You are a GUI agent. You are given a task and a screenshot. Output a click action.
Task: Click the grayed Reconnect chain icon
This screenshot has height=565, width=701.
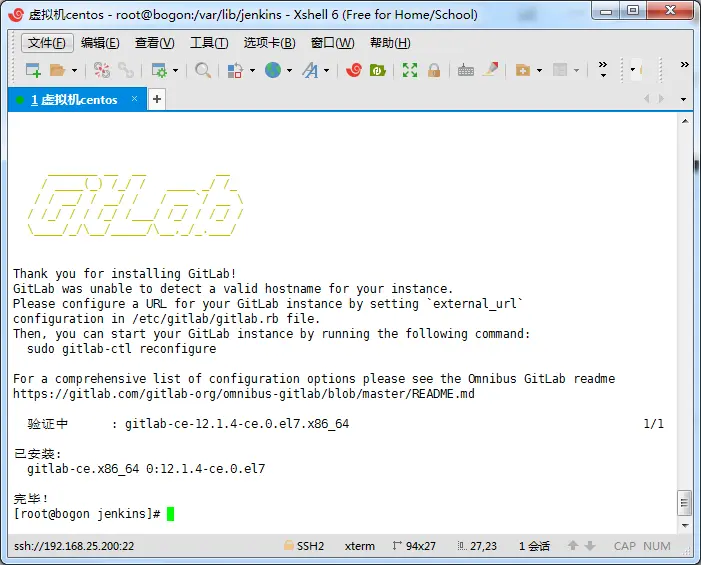pyautogui.click(x=126, y=70)
